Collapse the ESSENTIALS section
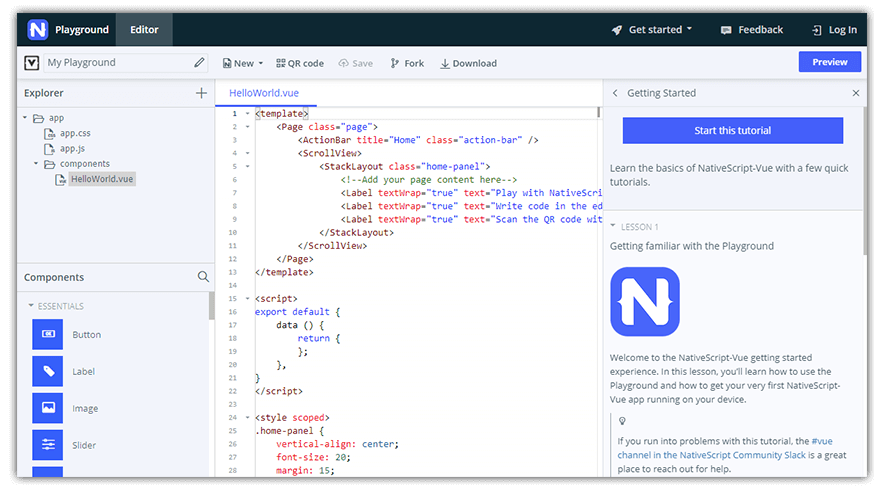The height and width of the screenshot is (494, 883). pyautogui.click(x=31, y=305)
